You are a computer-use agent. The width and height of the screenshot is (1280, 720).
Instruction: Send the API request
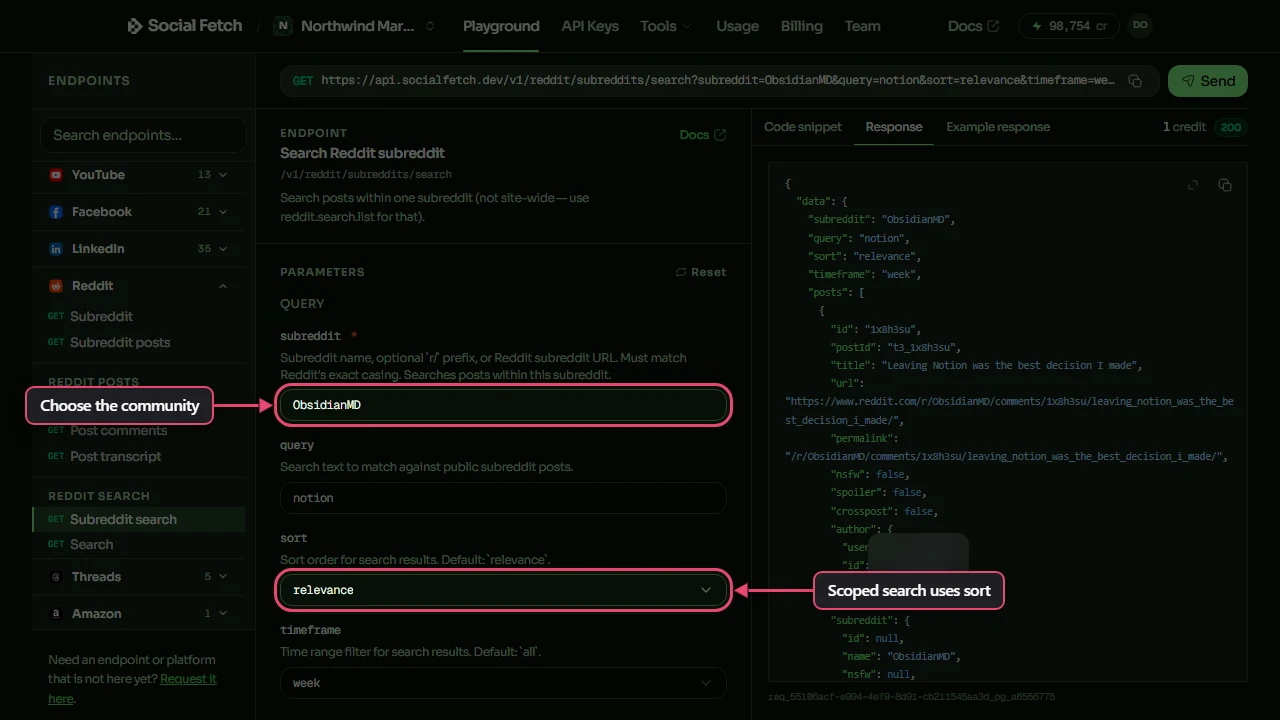click(1208, 81)
